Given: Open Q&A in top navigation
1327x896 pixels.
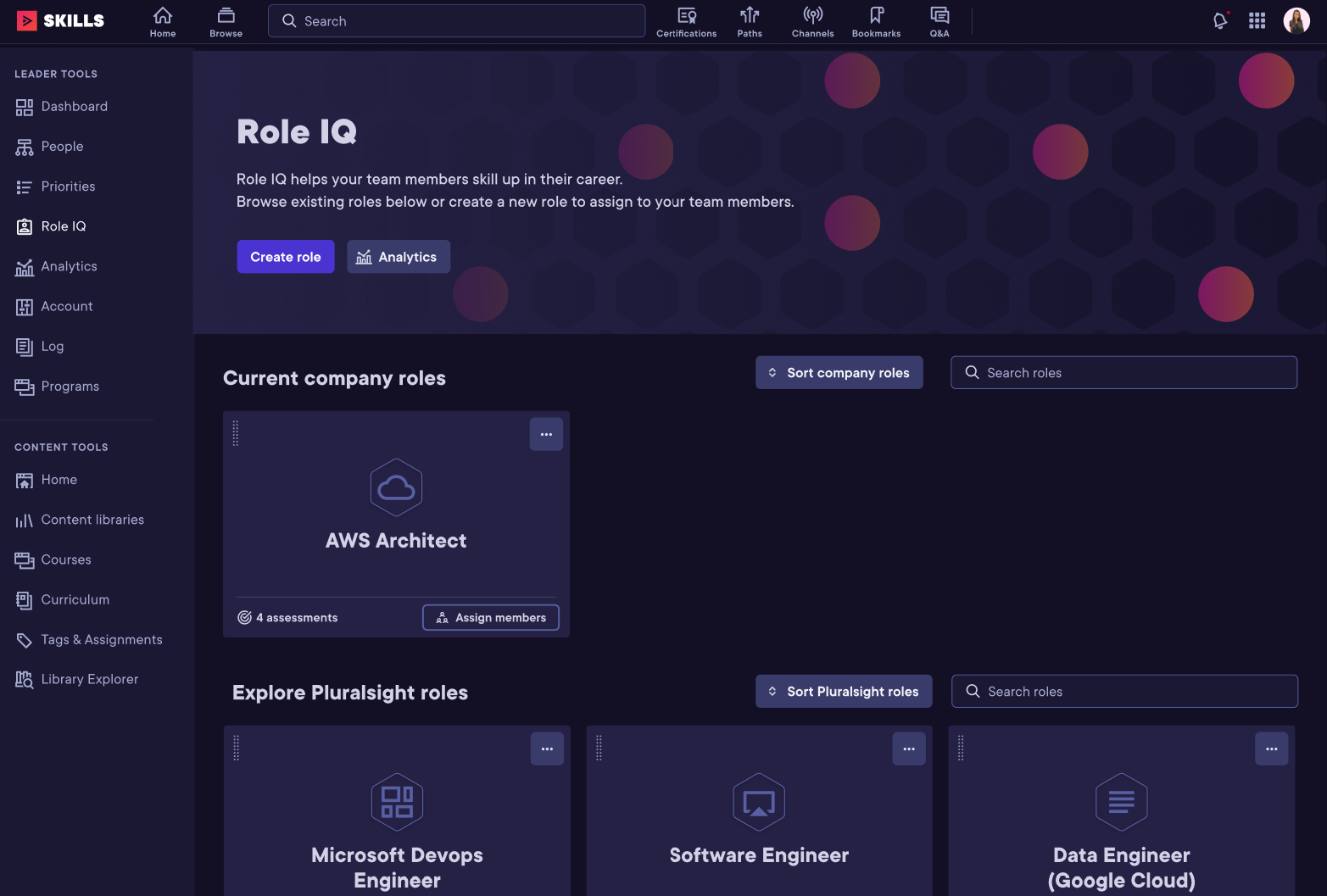Looking at the screenshot, I should coord(939,22).
